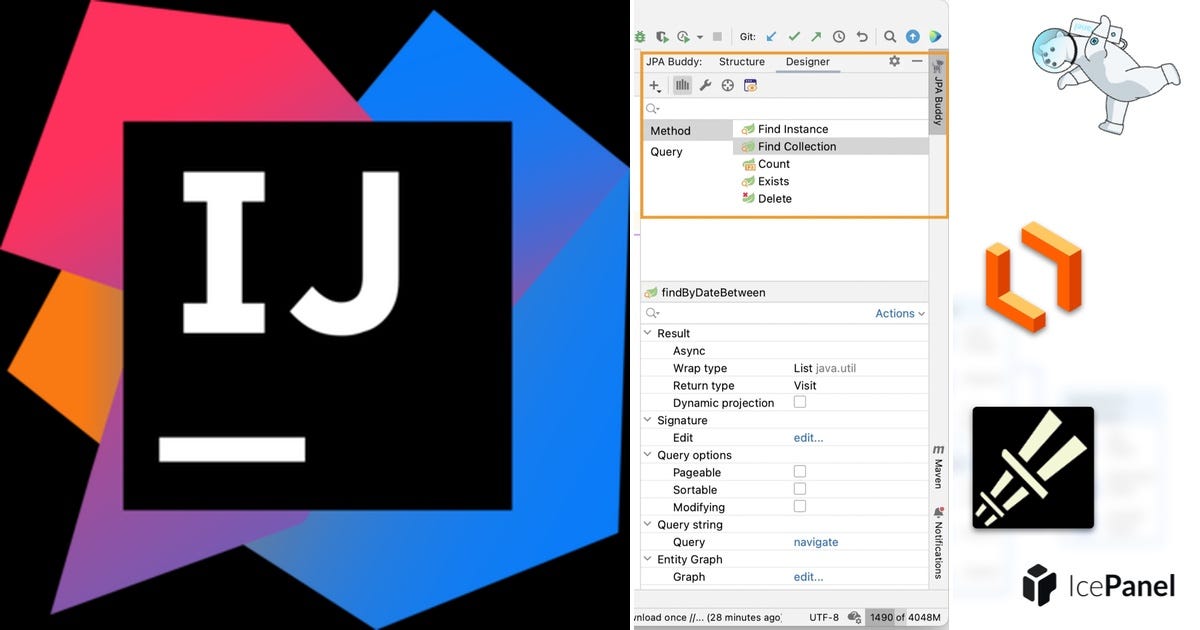This screenshot has height=630, width=1200.
Task: Open the search magnifier in the IDE toolbar
Action: [x=890, y=35]
